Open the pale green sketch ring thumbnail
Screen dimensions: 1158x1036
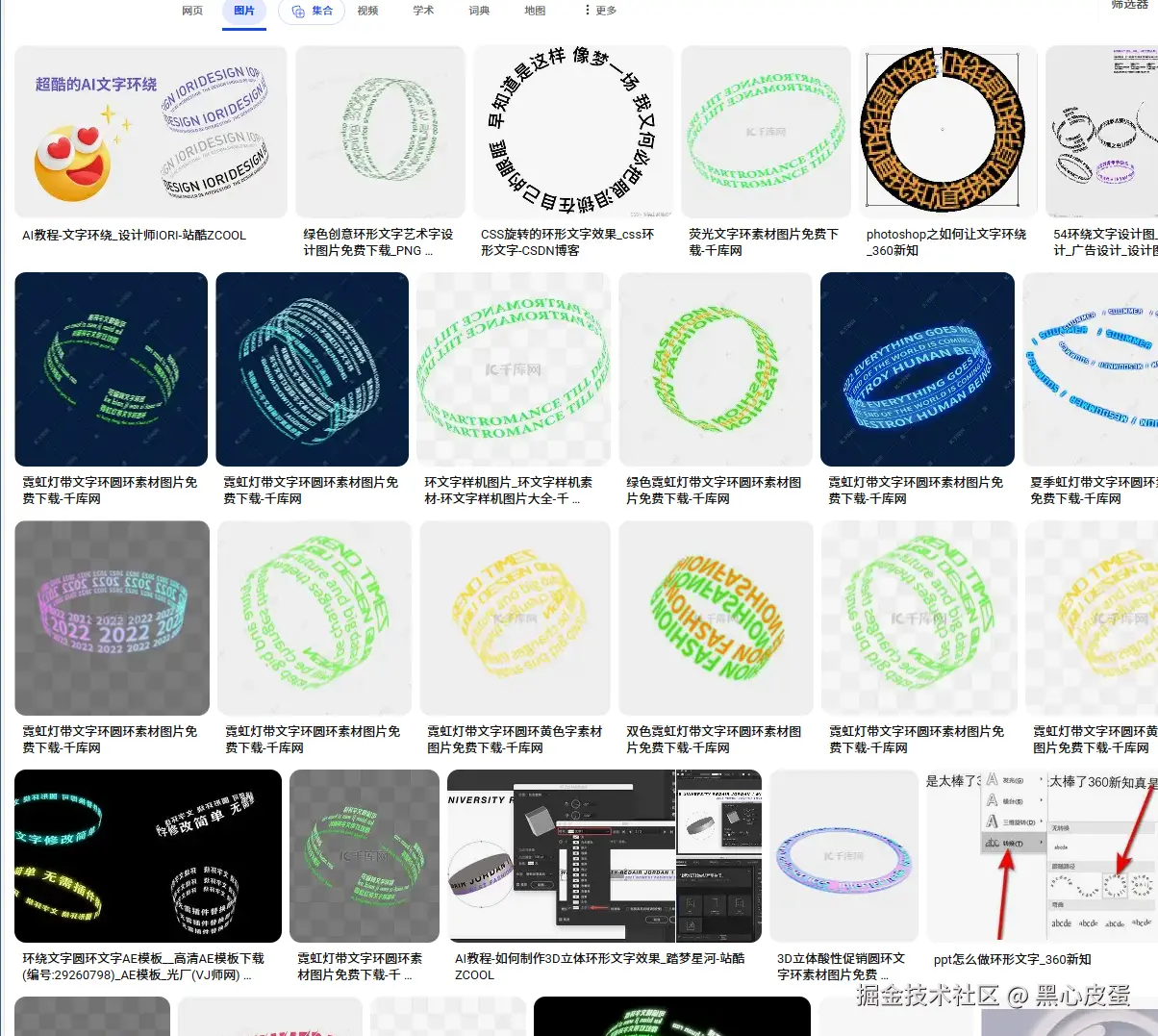pos(381,132)
